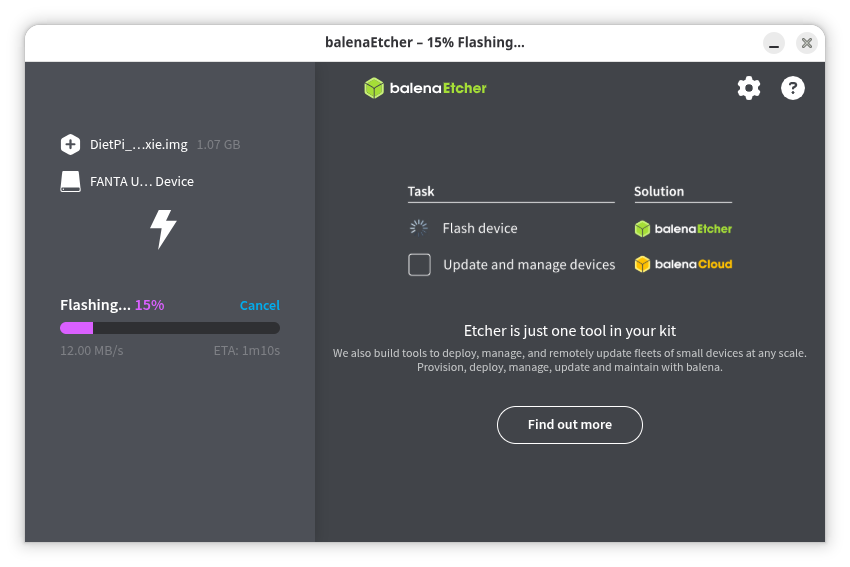
Task: Tick the Update and manage devices checkbox
Action: 420,265
